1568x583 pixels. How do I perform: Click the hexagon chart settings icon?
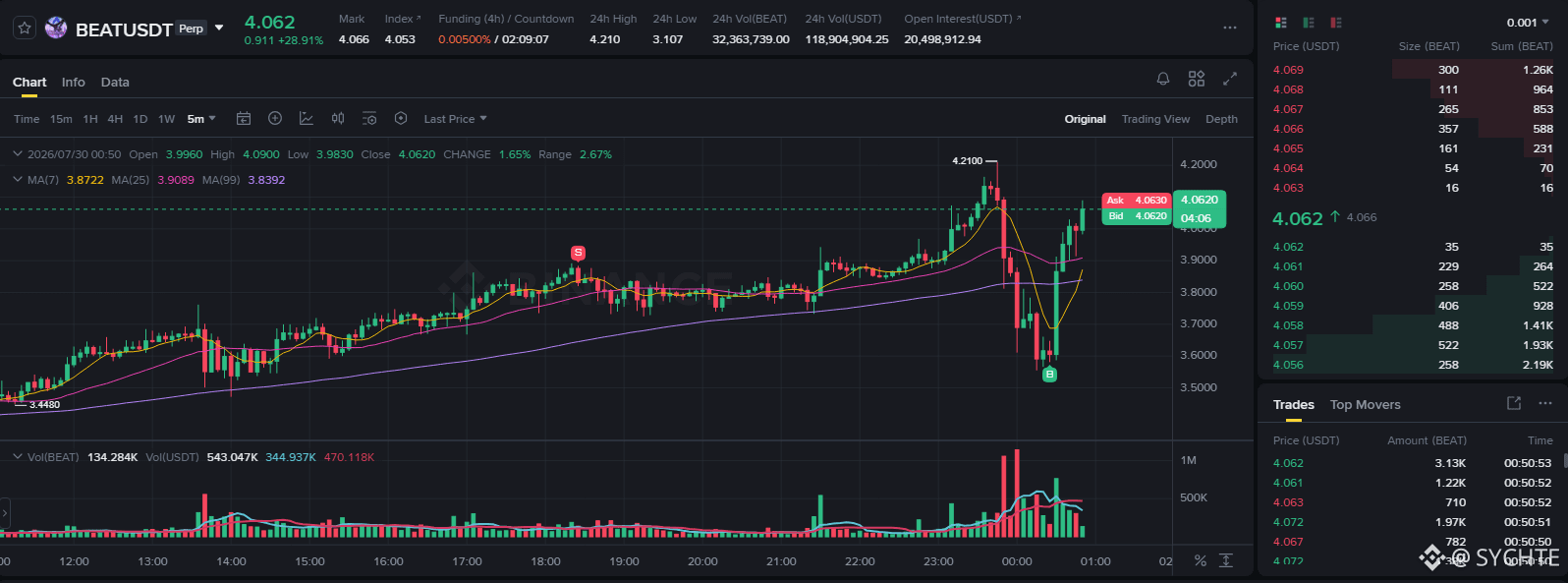401,118
